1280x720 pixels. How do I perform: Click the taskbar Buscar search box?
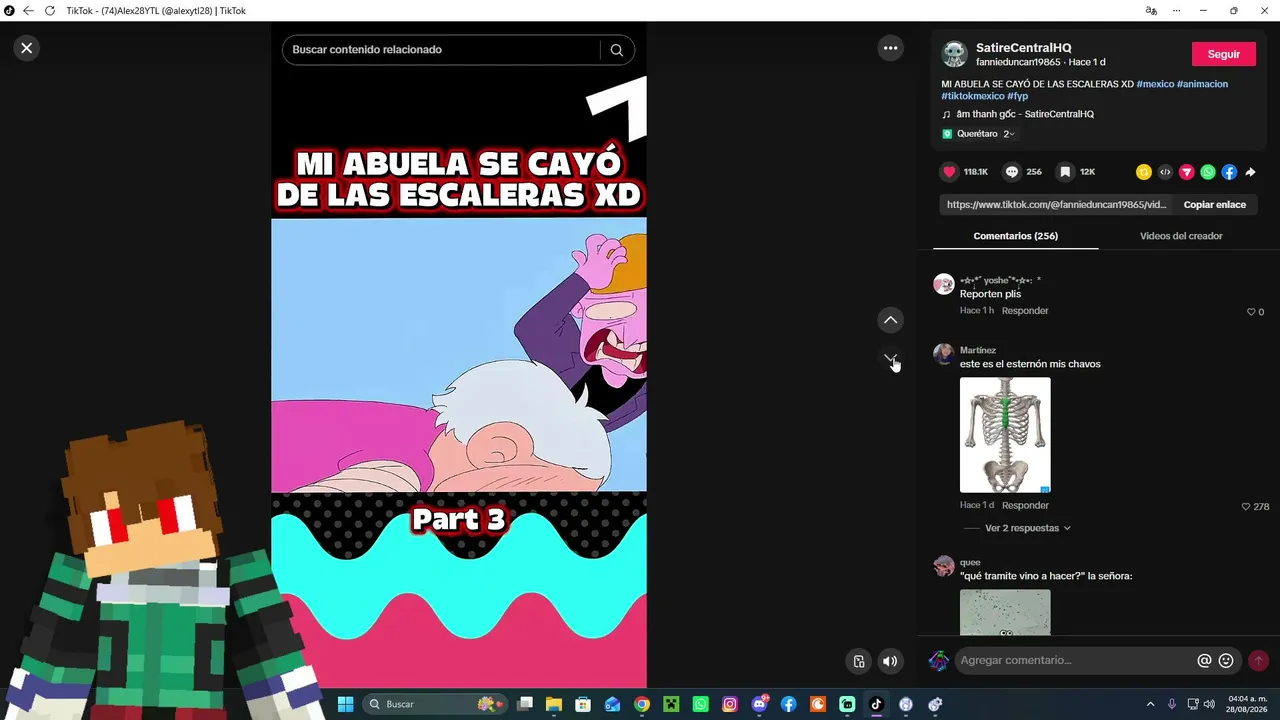click(x=435, y=704)
